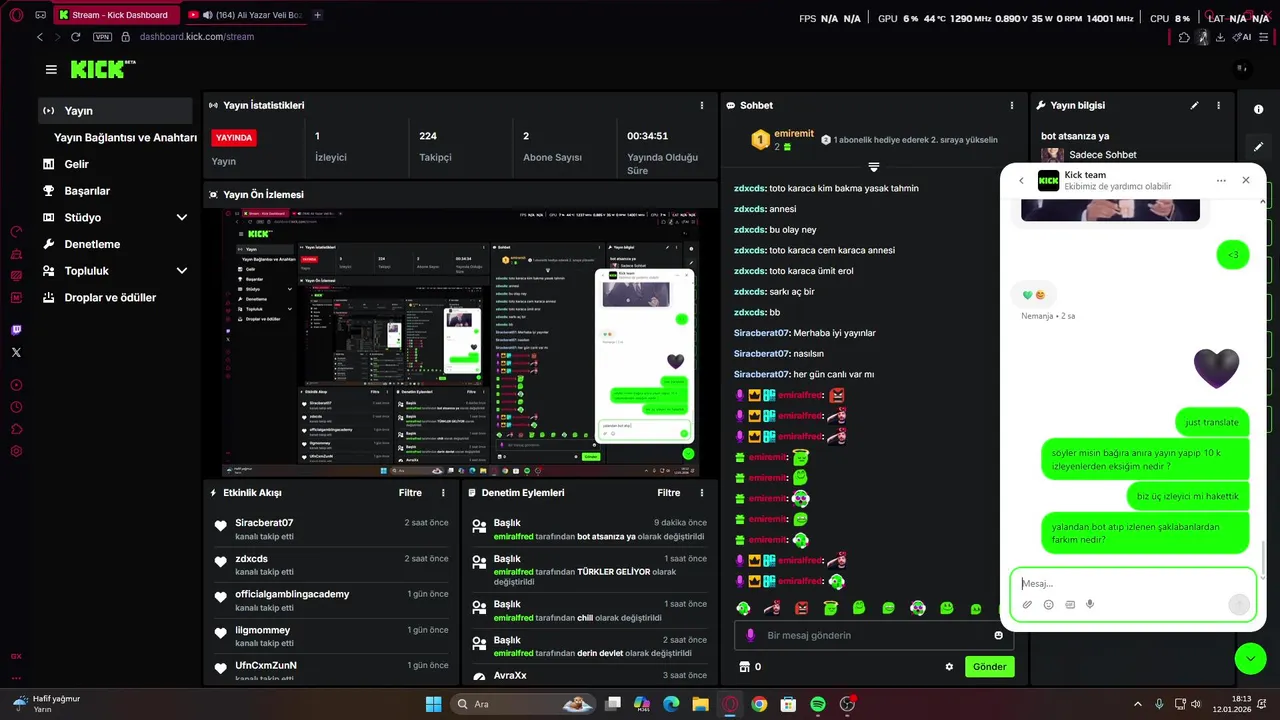Reload the dashboard page
Screen dimensions: 1280x720
point(75,37)
